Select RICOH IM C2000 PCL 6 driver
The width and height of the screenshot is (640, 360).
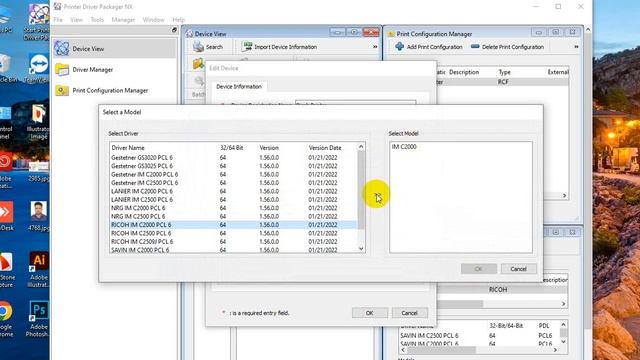tap(233, 225)
